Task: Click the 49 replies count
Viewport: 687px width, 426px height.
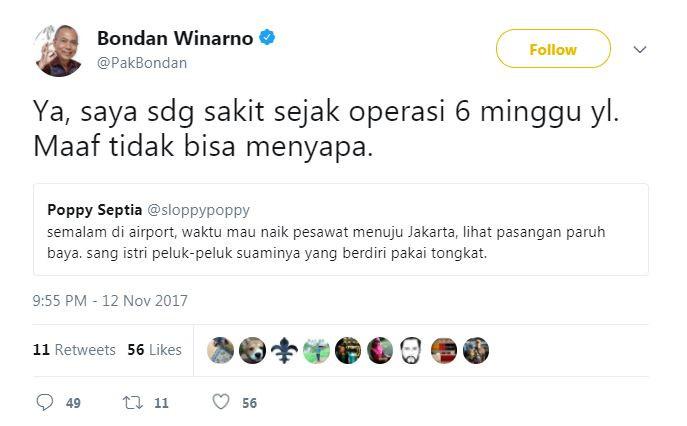Action: point(73,403)
